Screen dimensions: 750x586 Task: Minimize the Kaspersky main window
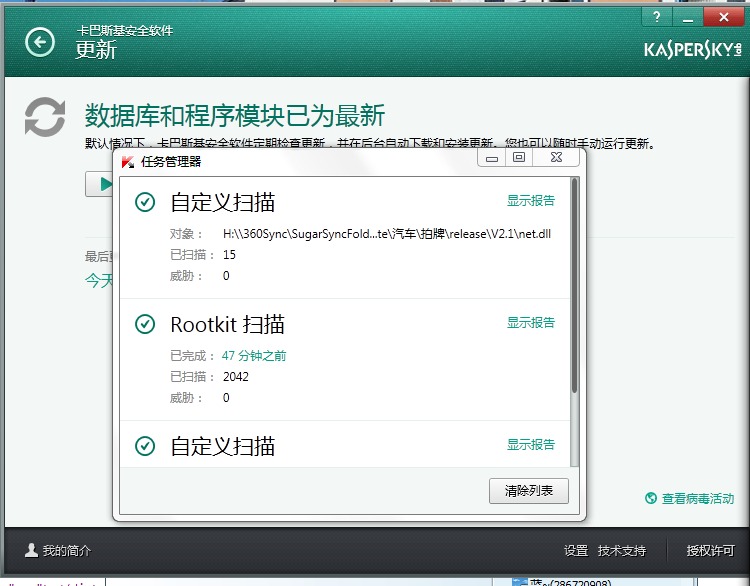point(688,18)
